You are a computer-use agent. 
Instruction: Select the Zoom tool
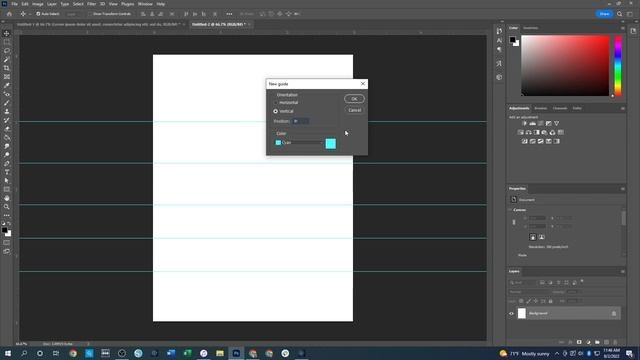(x=7, y=207)
